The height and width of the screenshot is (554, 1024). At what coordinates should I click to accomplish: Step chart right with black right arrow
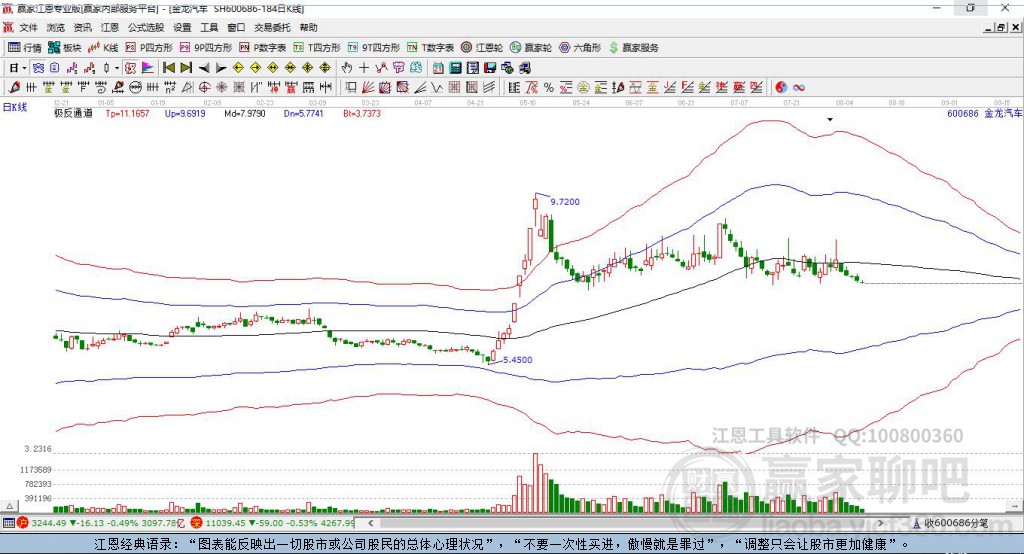click(221, 68)
